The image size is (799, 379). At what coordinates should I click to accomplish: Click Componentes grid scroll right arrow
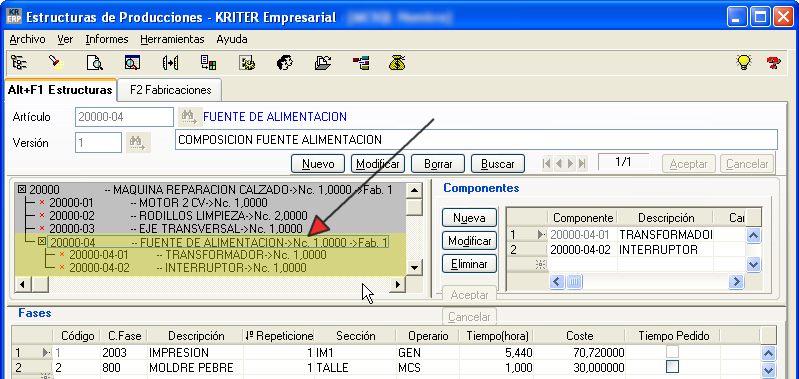[x=736, y=282]
